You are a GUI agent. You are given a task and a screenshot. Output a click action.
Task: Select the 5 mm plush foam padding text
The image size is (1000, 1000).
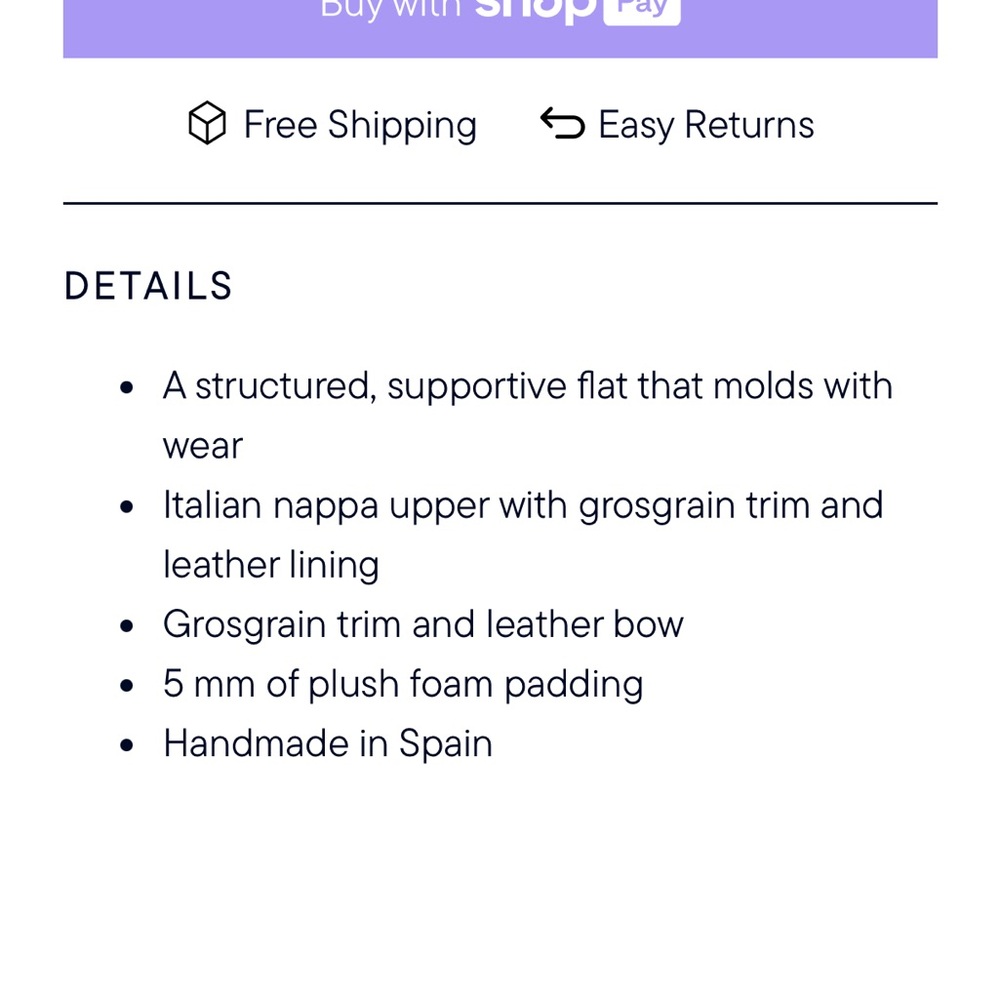click(403, 684)
